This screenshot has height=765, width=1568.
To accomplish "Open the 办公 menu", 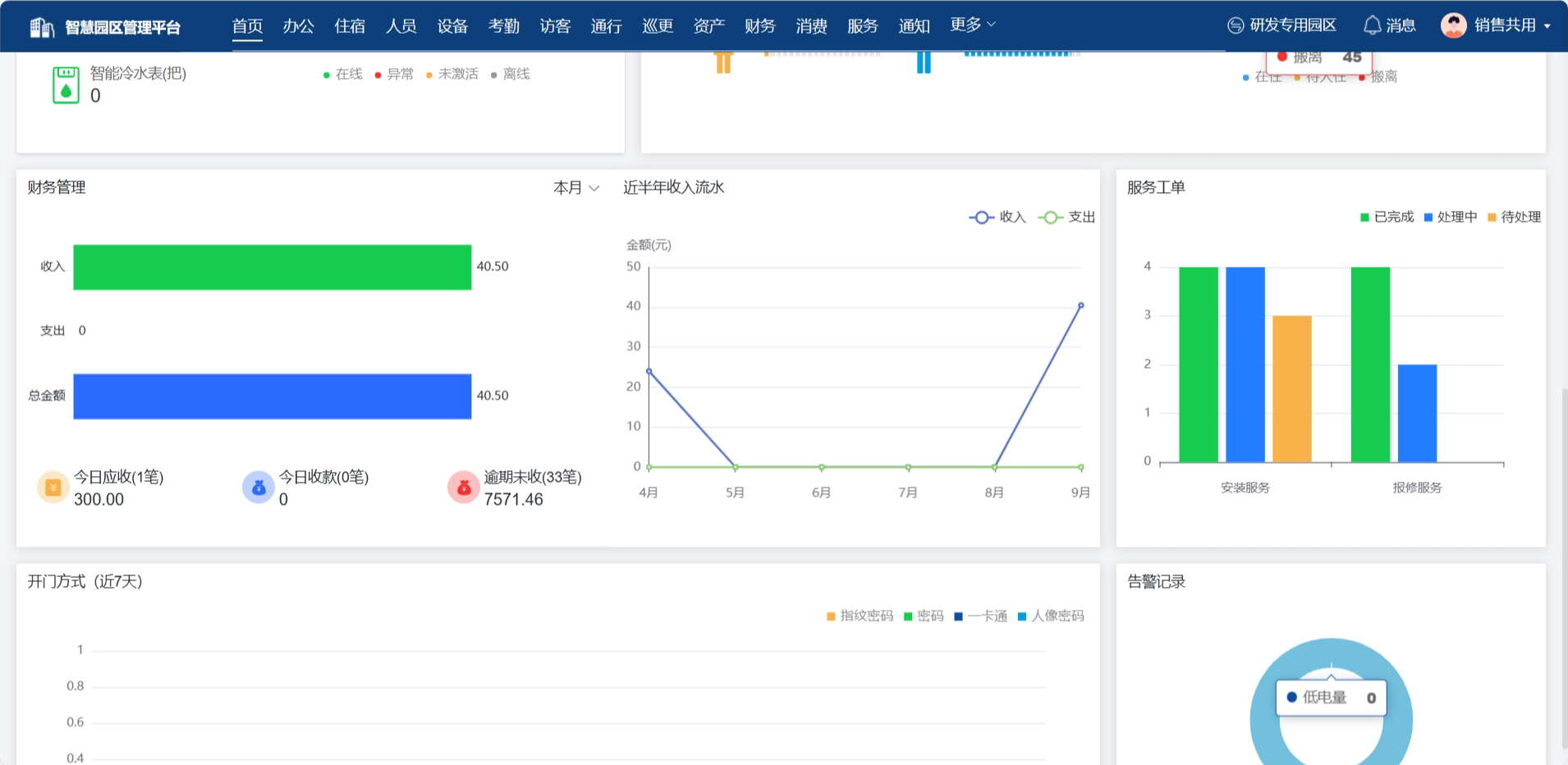I will pos(299,26).
